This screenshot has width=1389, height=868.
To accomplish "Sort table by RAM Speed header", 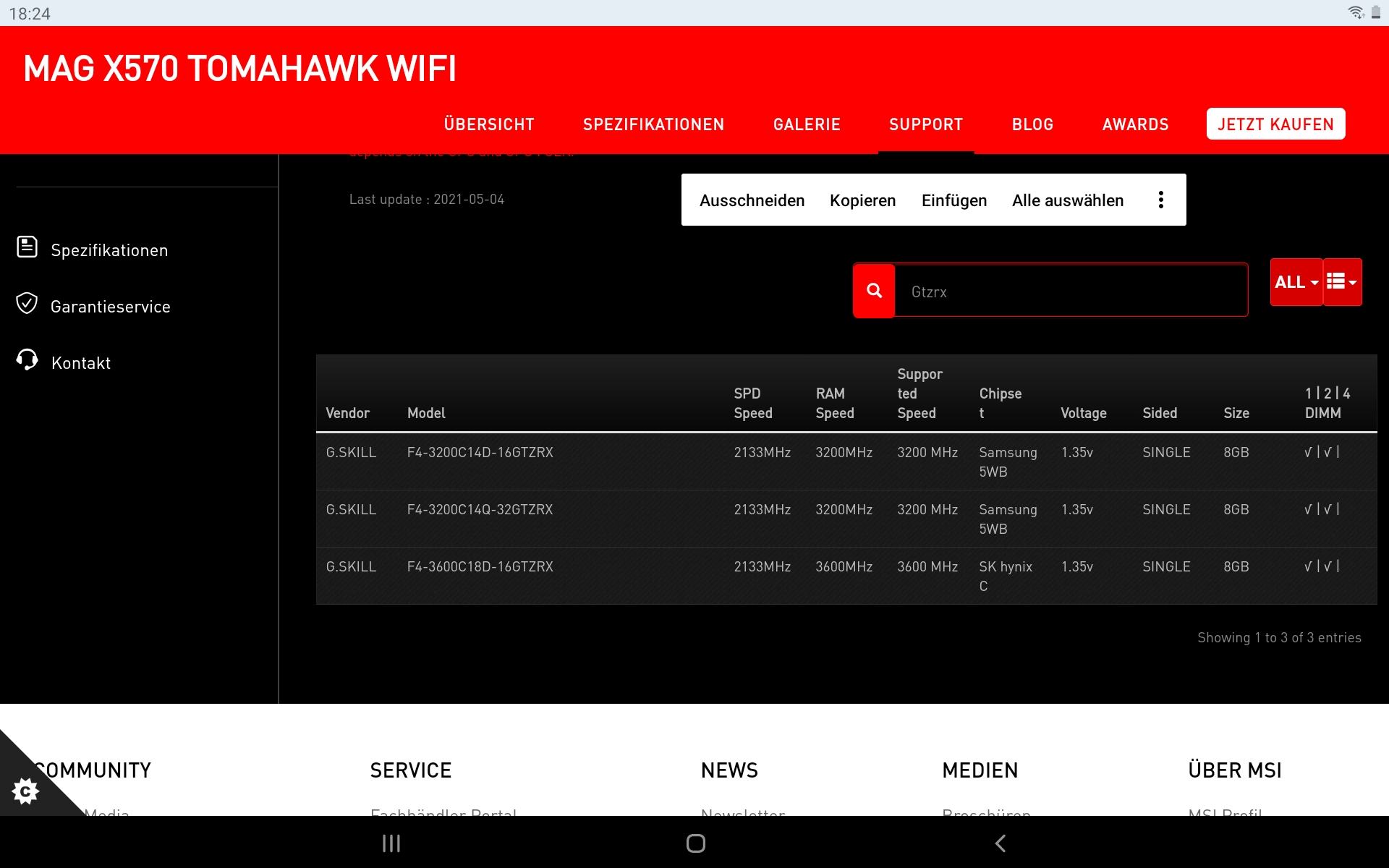I will click(x=835, y=403).
